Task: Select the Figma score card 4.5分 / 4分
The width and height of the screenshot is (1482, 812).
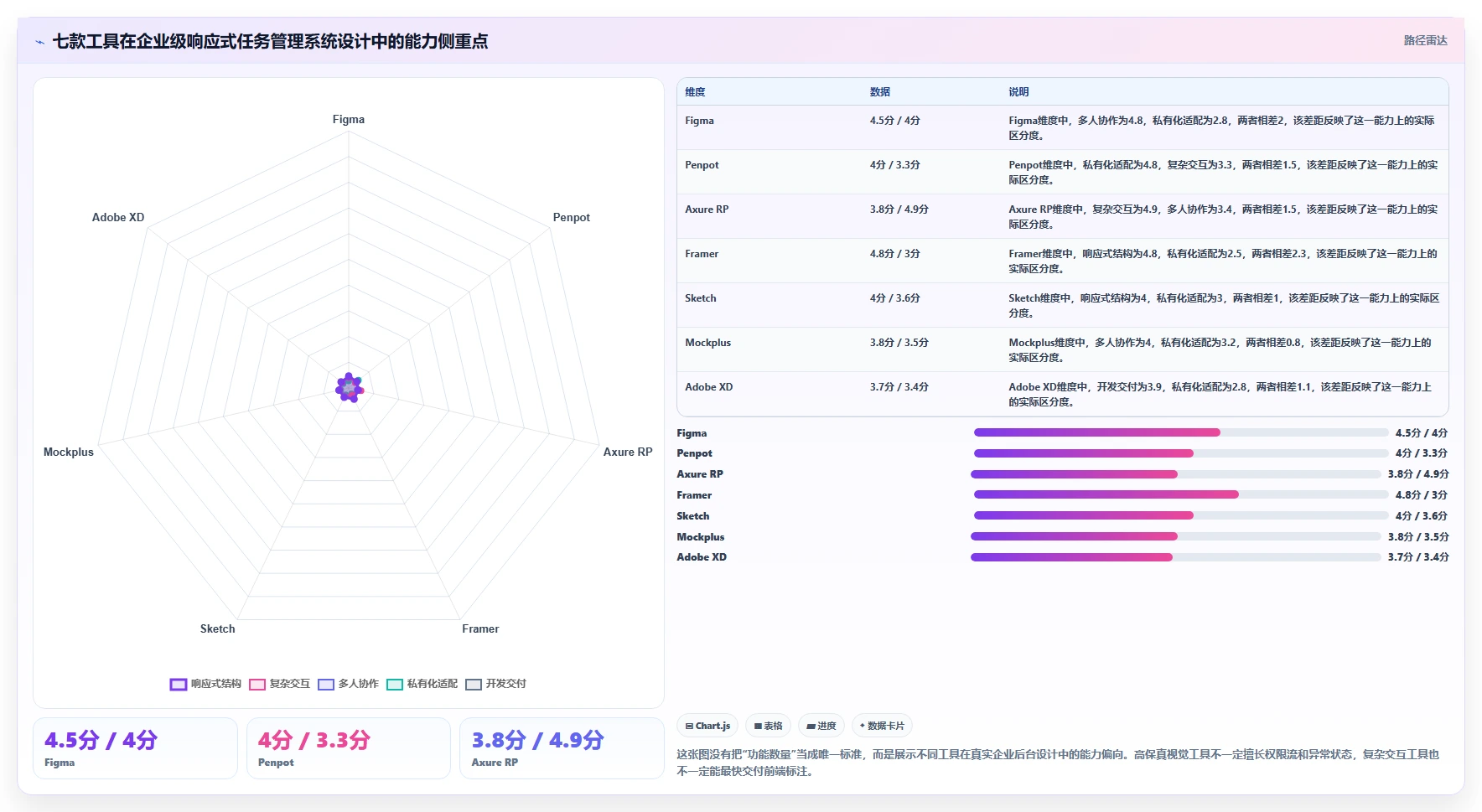Action: click(x=135, y=748)
